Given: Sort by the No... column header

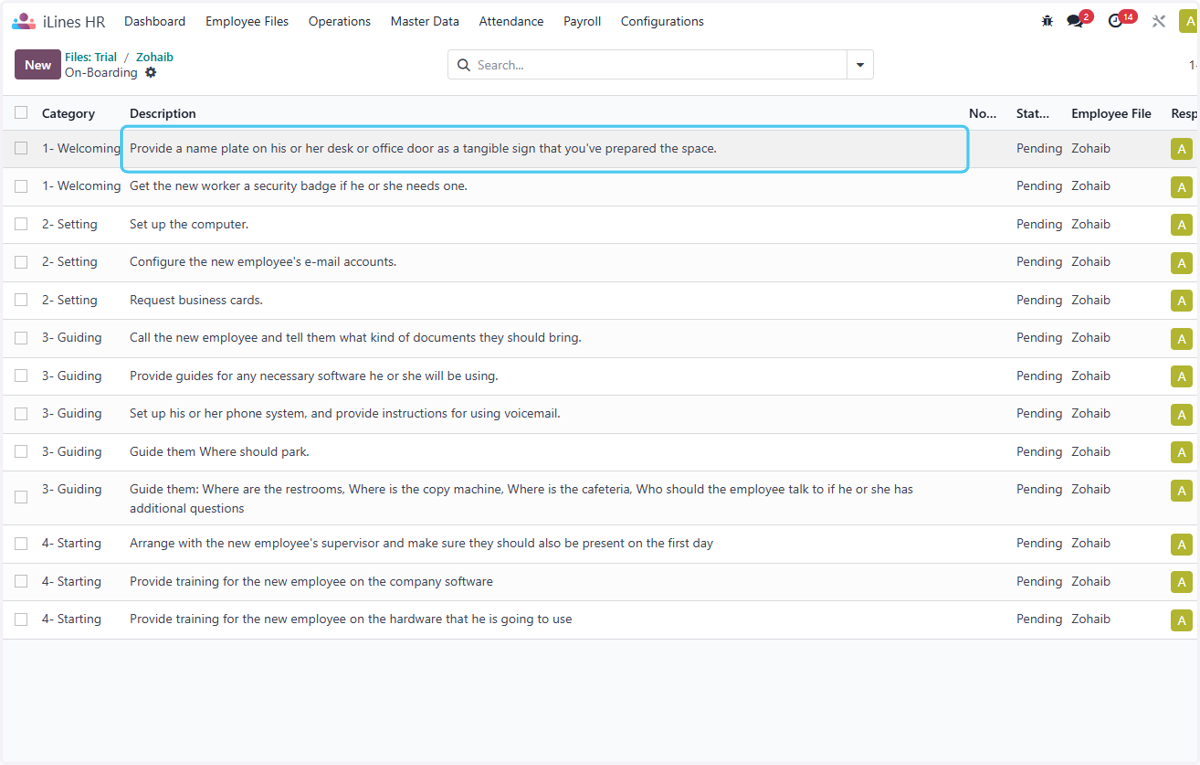Looking at the screenshot, I should 983,114.
